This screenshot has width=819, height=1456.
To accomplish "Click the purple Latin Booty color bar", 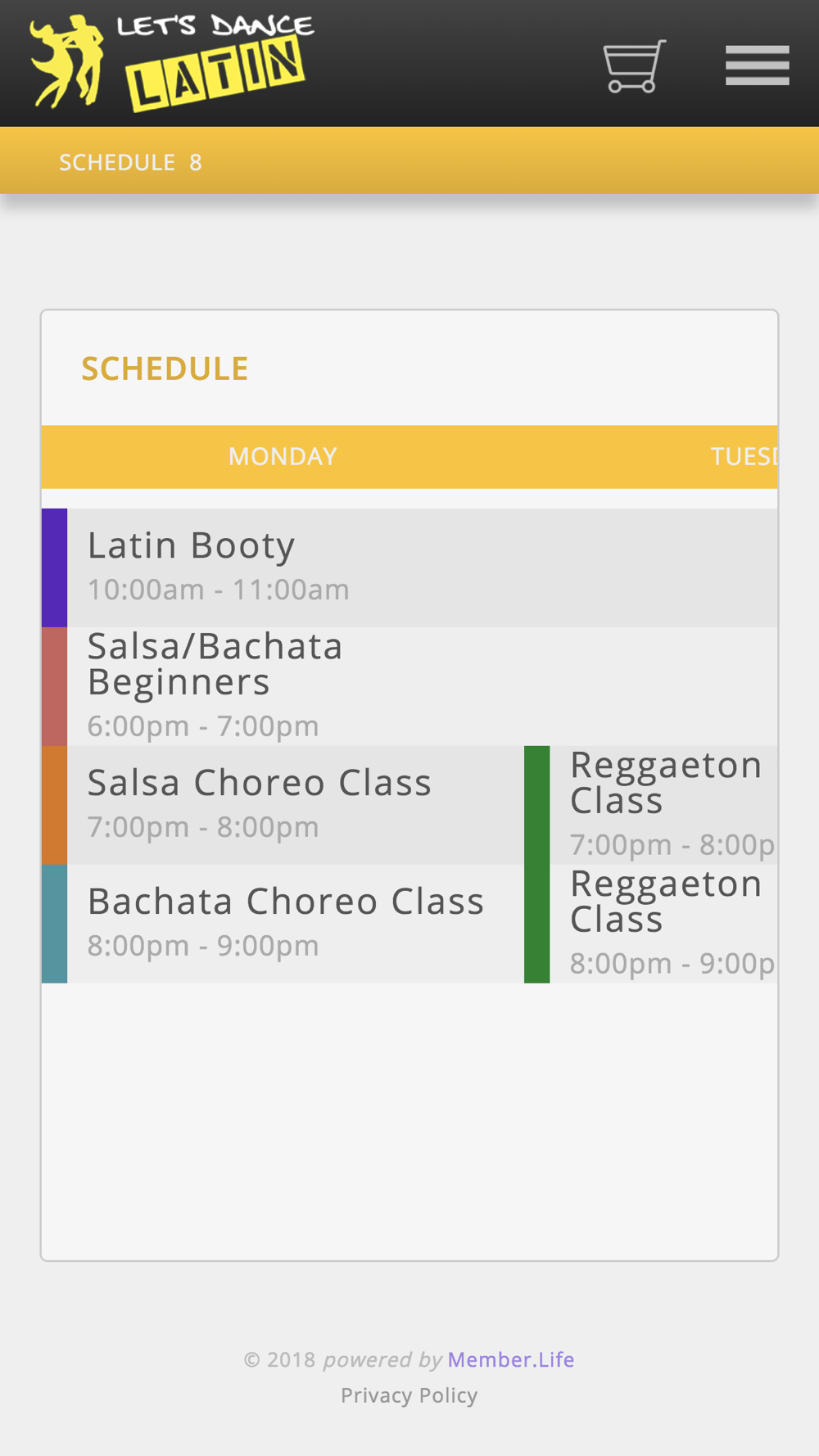I will click(54, 567).
